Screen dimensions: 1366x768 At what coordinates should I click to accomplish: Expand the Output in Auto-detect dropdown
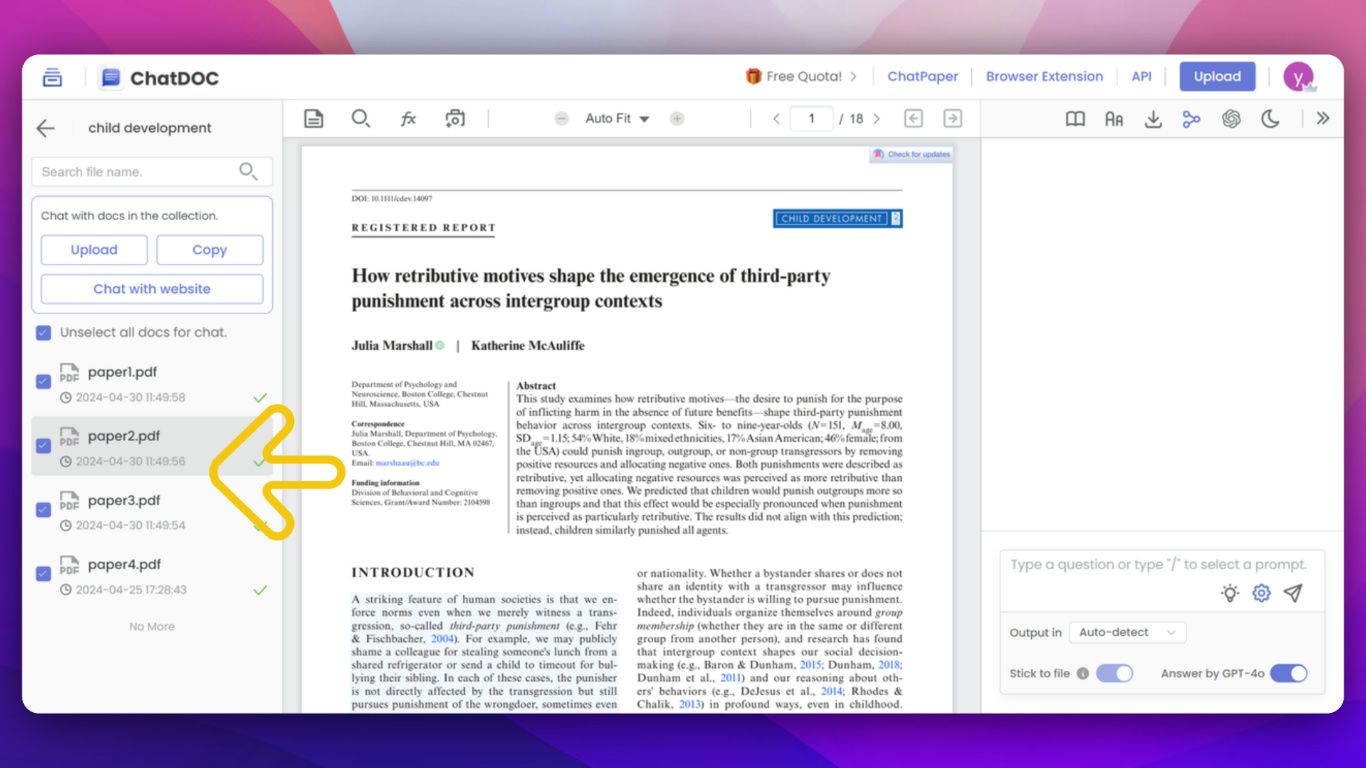coord(1127,632)
